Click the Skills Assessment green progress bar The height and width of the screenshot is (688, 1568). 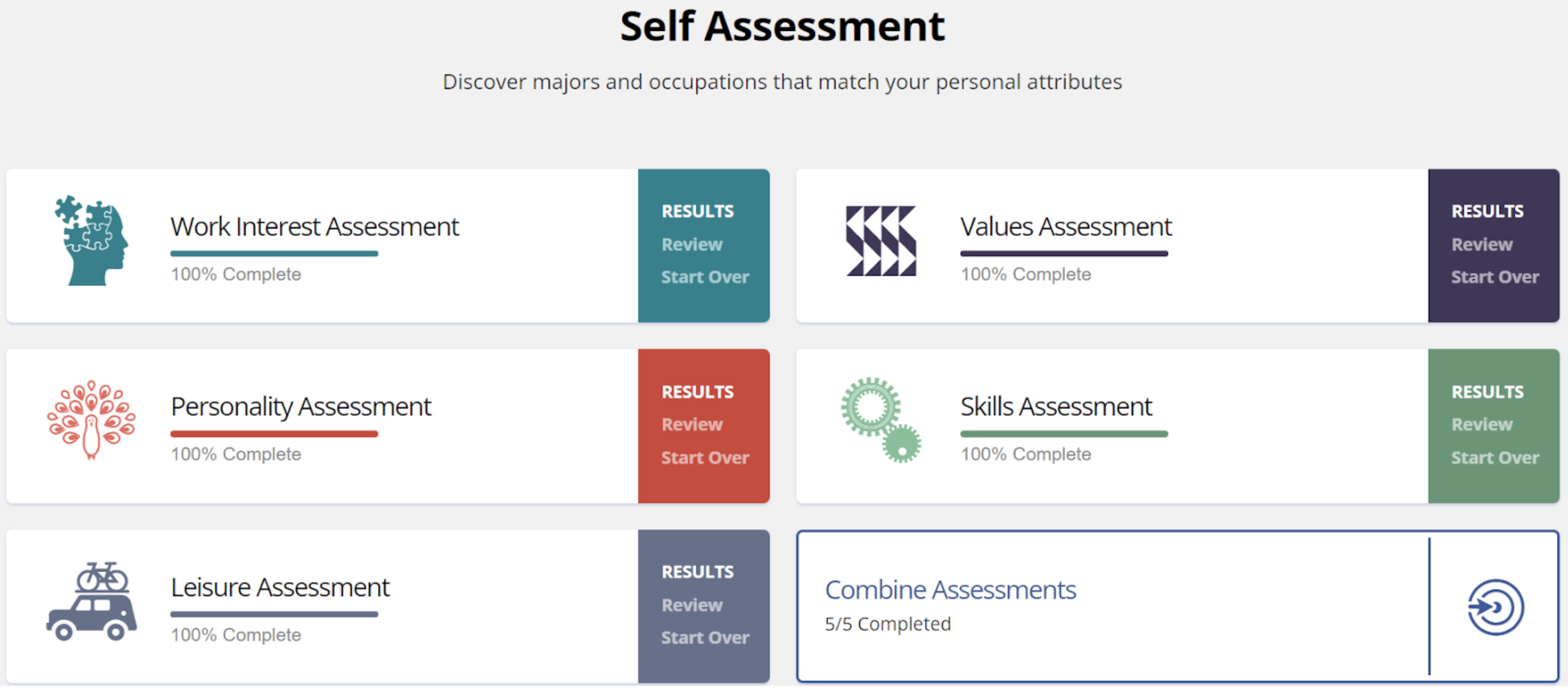tap(1064, 434)
